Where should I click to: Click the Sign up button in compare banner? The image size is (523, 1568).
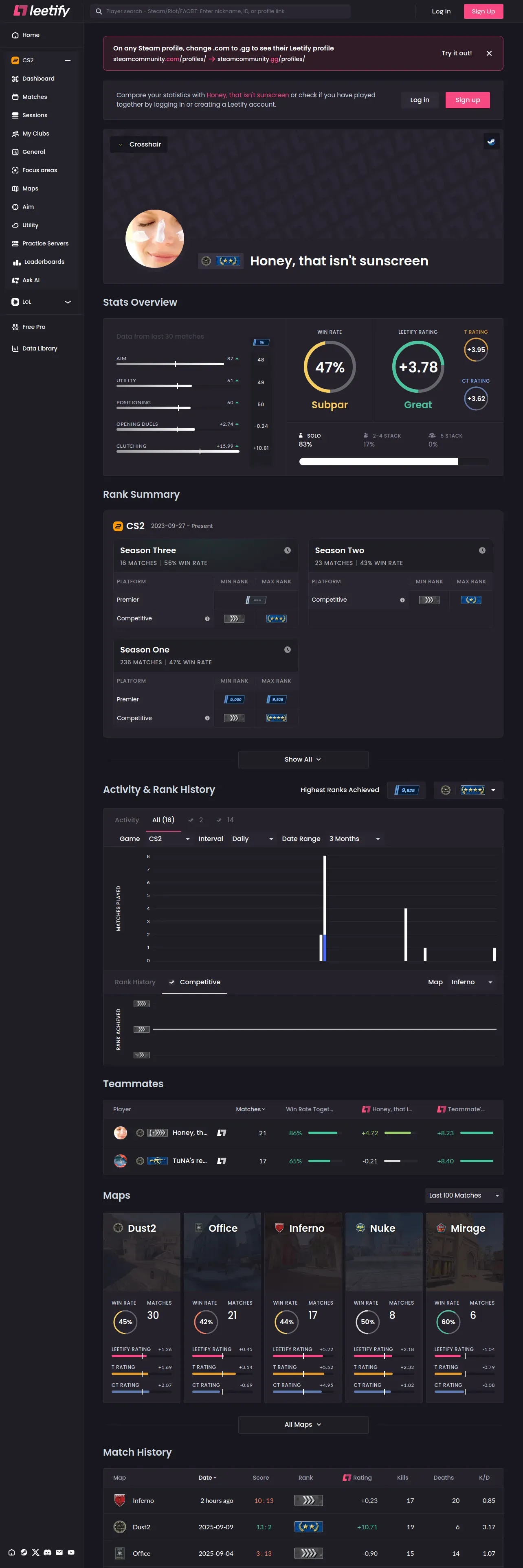click(x=468, y=100)
